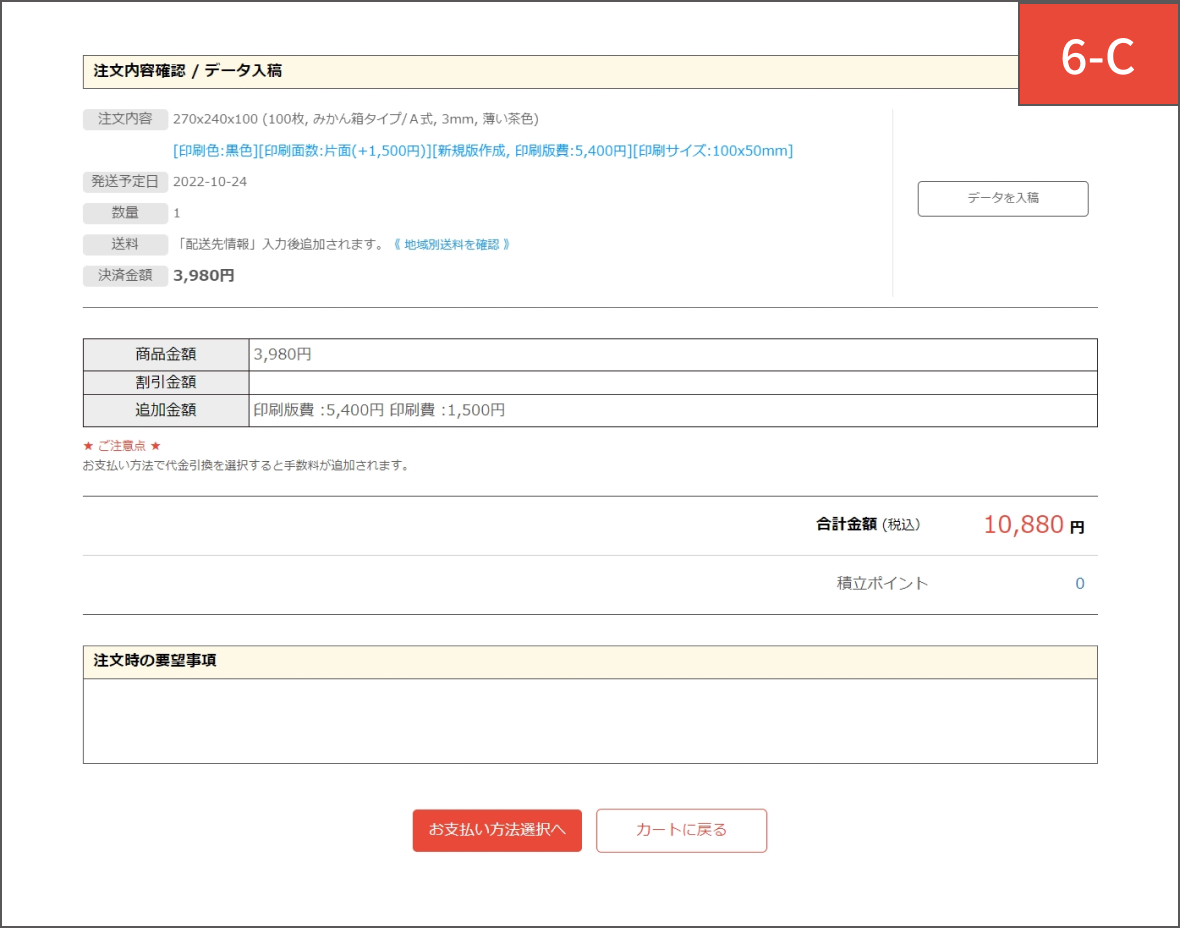
Task: Select the 商品金額 row header
Action: [166, 354]
